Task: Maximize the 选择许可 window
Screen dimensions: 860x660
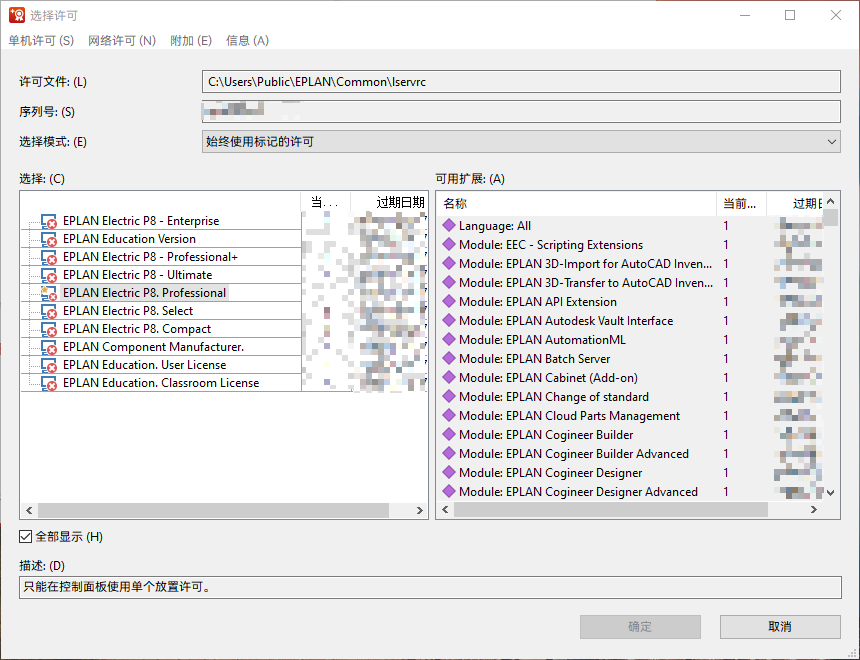Action: coord(790,15)
